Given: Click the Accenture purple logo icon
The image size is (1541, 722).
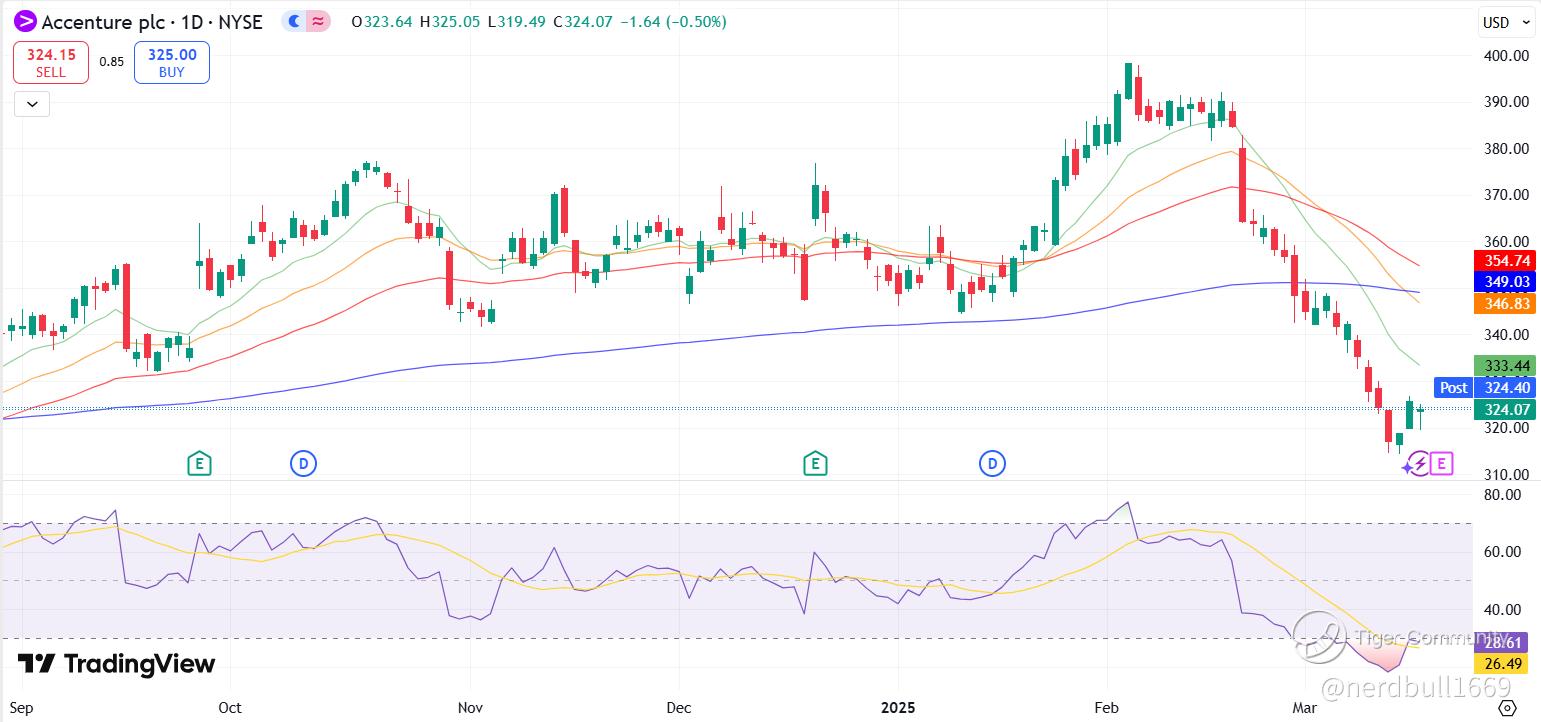Looking at the screenshot, I should pyautogui.click(x=25, y=21).
